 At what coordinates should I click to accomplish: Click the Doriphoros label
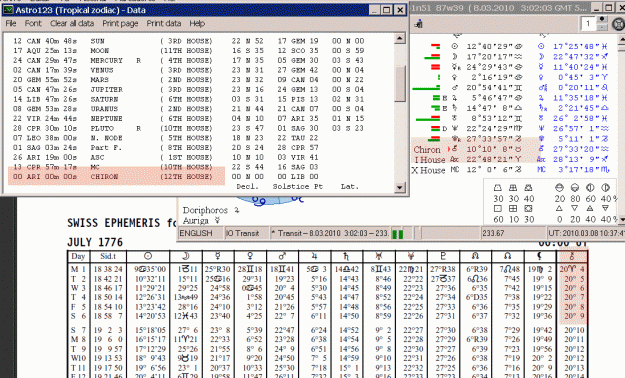coord(205,210)
